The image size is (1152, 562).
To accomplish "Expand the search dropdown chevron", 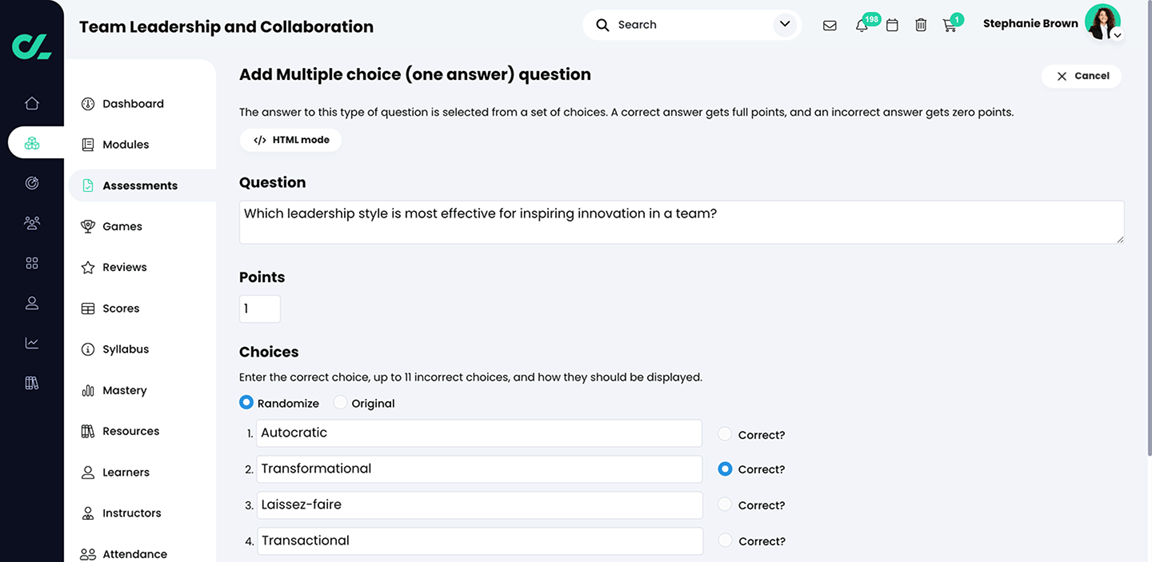I will point(785,25).
